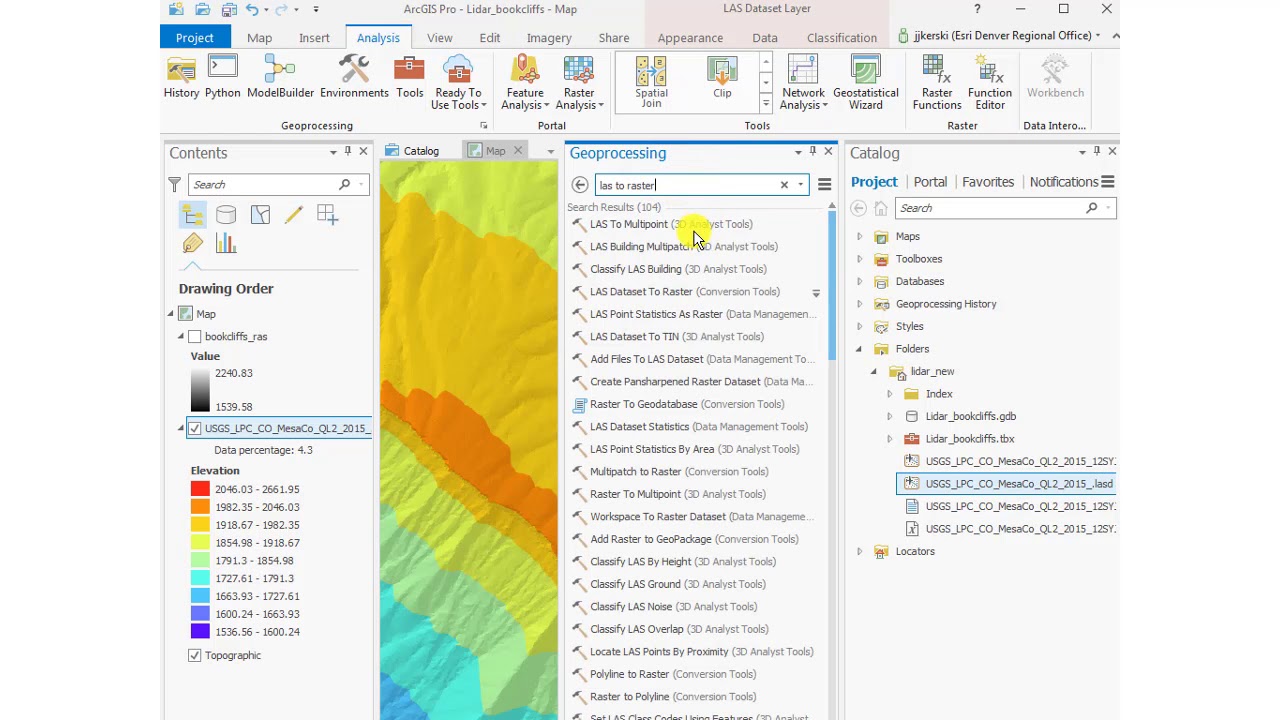1280x720 pixels.
Task: Collapse the Folders node in Catalog
Action: pyautogui.click(x=859, y=349)
